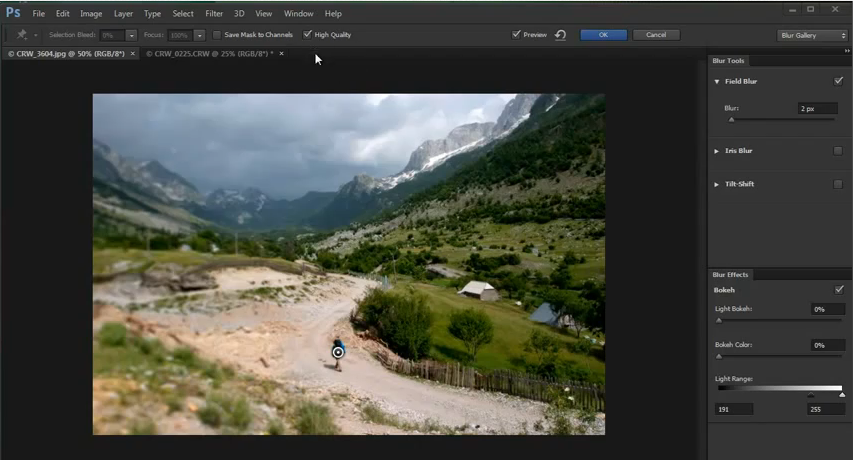This screenshot has width=853, height=460.
Task: Click the blur pin on the photo
Action: tap(338, 352)
